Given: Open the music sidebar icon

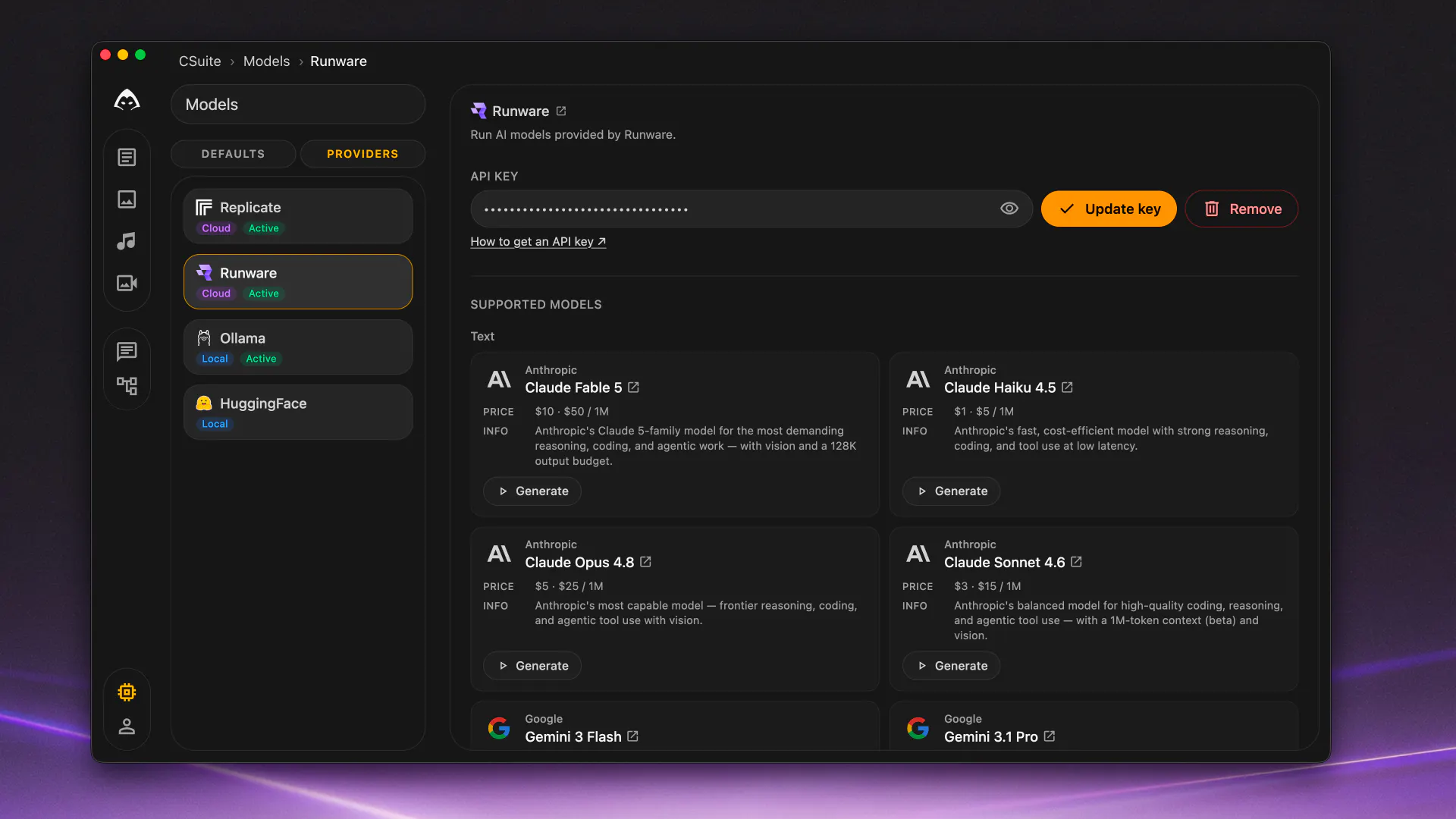Looking at the screenshot, I should 127,241.
